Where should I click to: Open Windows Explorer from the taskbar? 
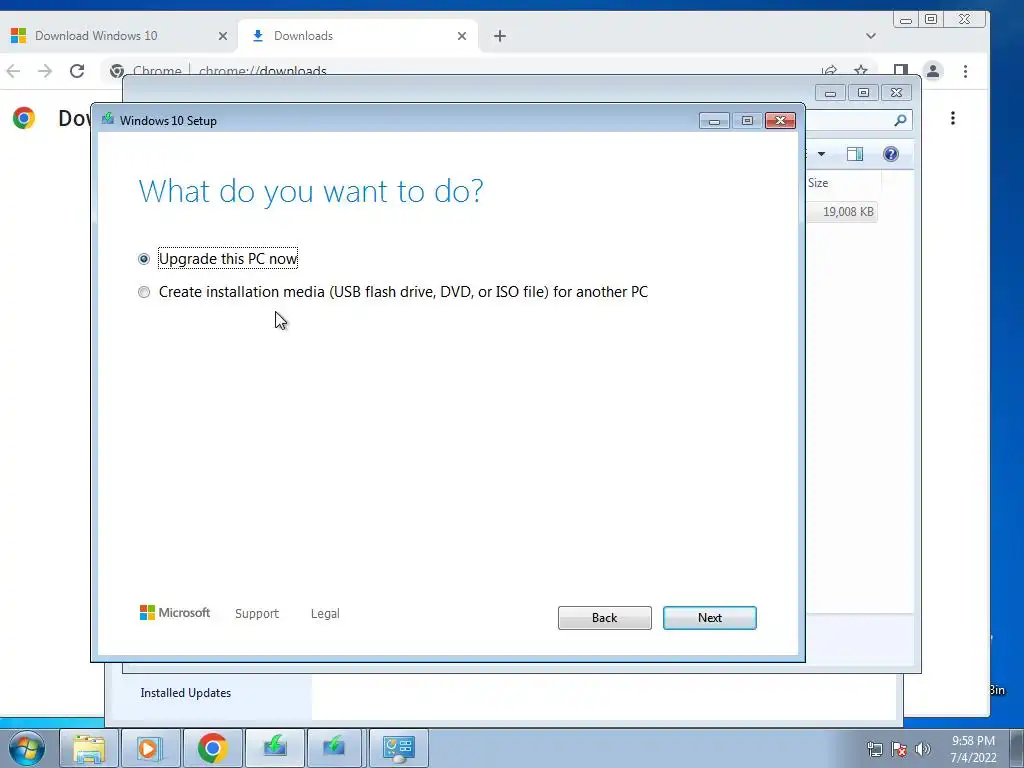click(89, 748)
